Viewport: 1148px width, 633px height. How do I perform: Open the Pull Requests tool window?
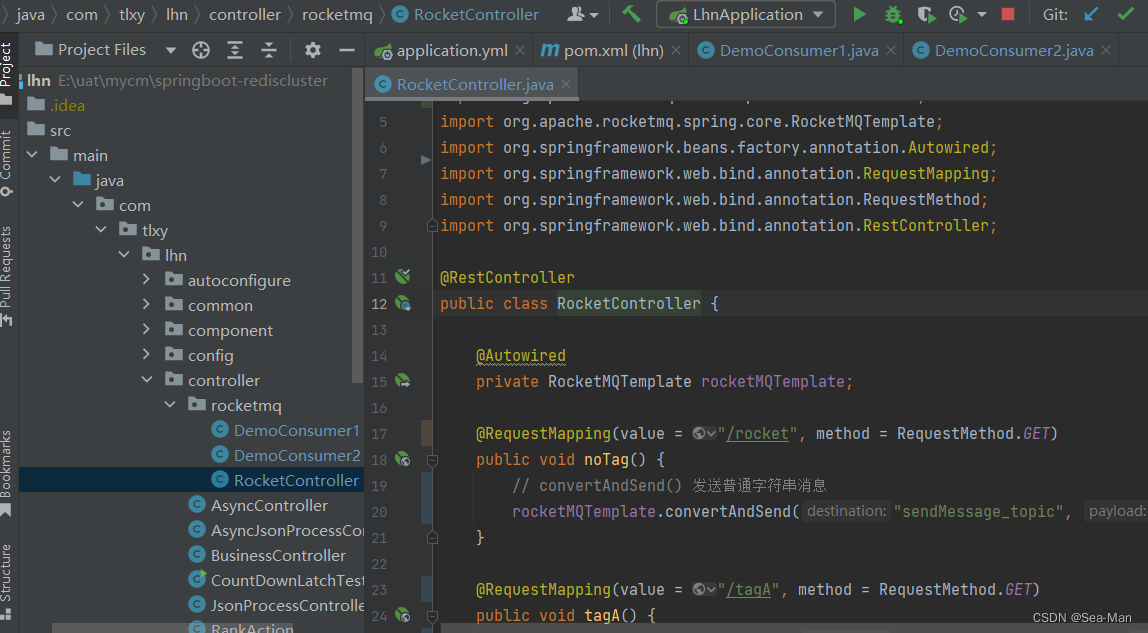click(7, 275)
